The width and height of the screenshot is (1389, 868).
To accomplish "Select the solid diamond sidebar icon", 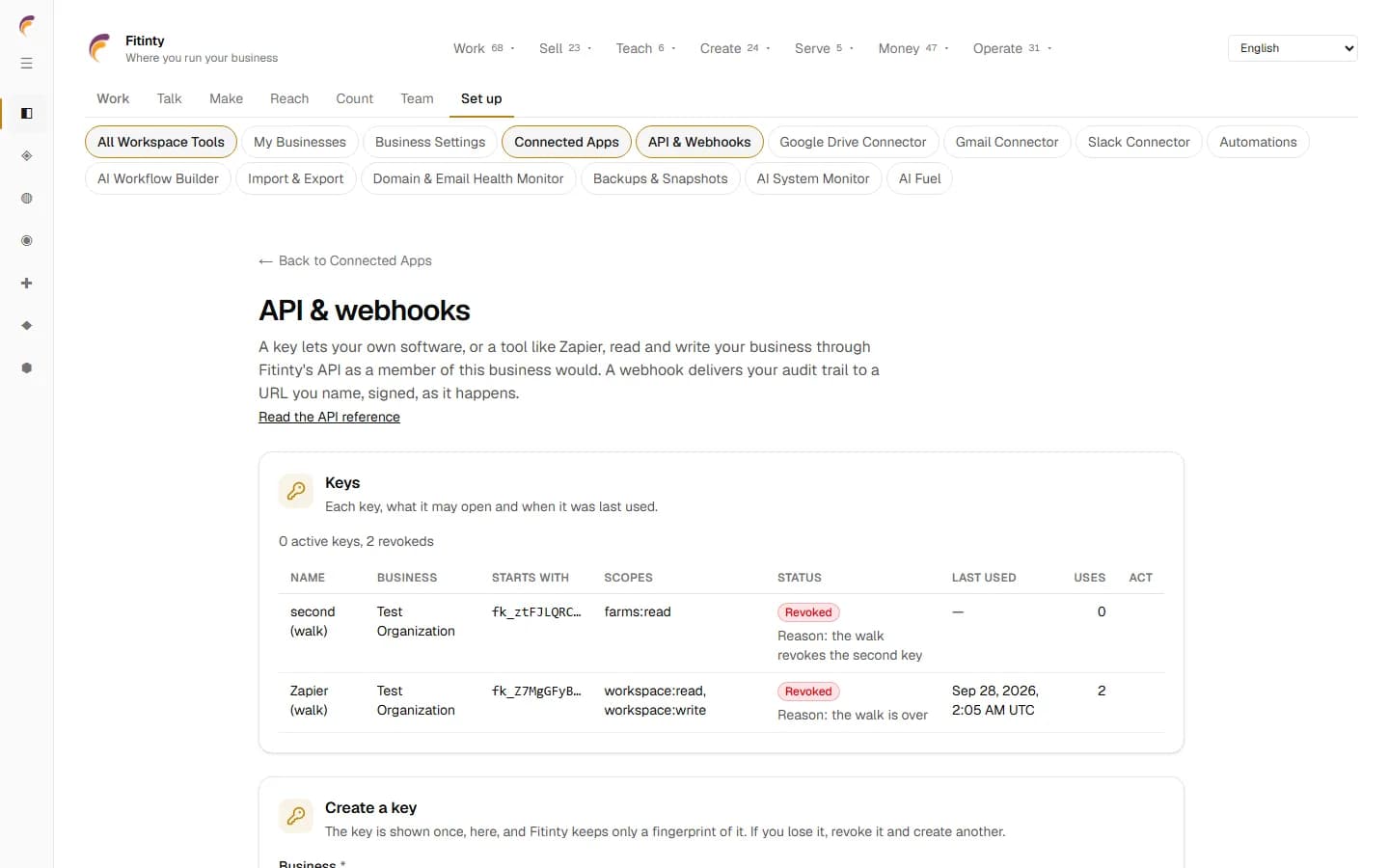I will tap(27, 326).
